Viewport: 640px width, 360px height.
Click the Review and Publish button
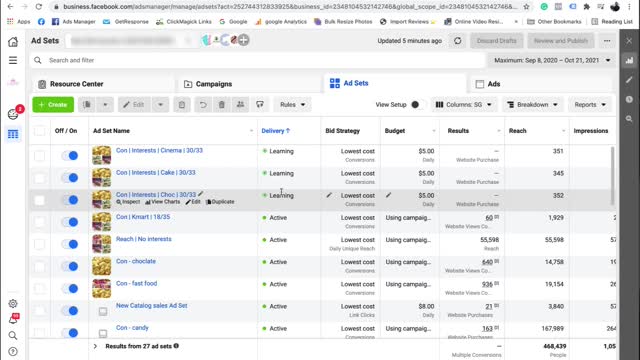tap(561, 41)
